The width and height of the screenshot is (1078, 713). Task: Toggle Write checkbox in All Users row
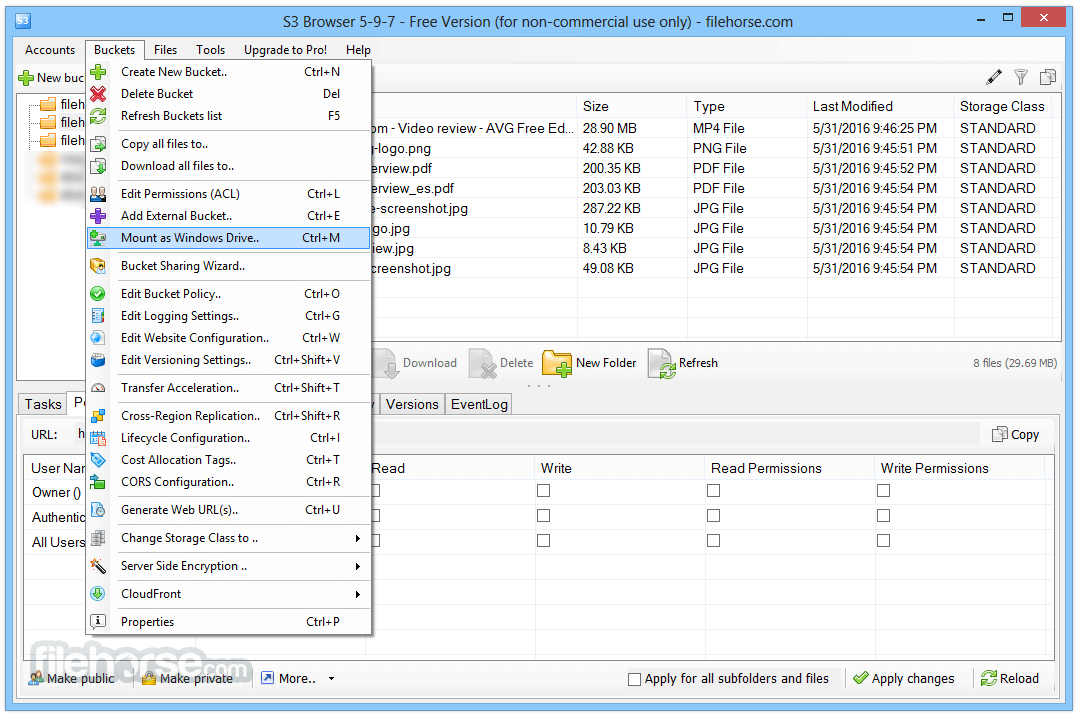coord(544,540)
